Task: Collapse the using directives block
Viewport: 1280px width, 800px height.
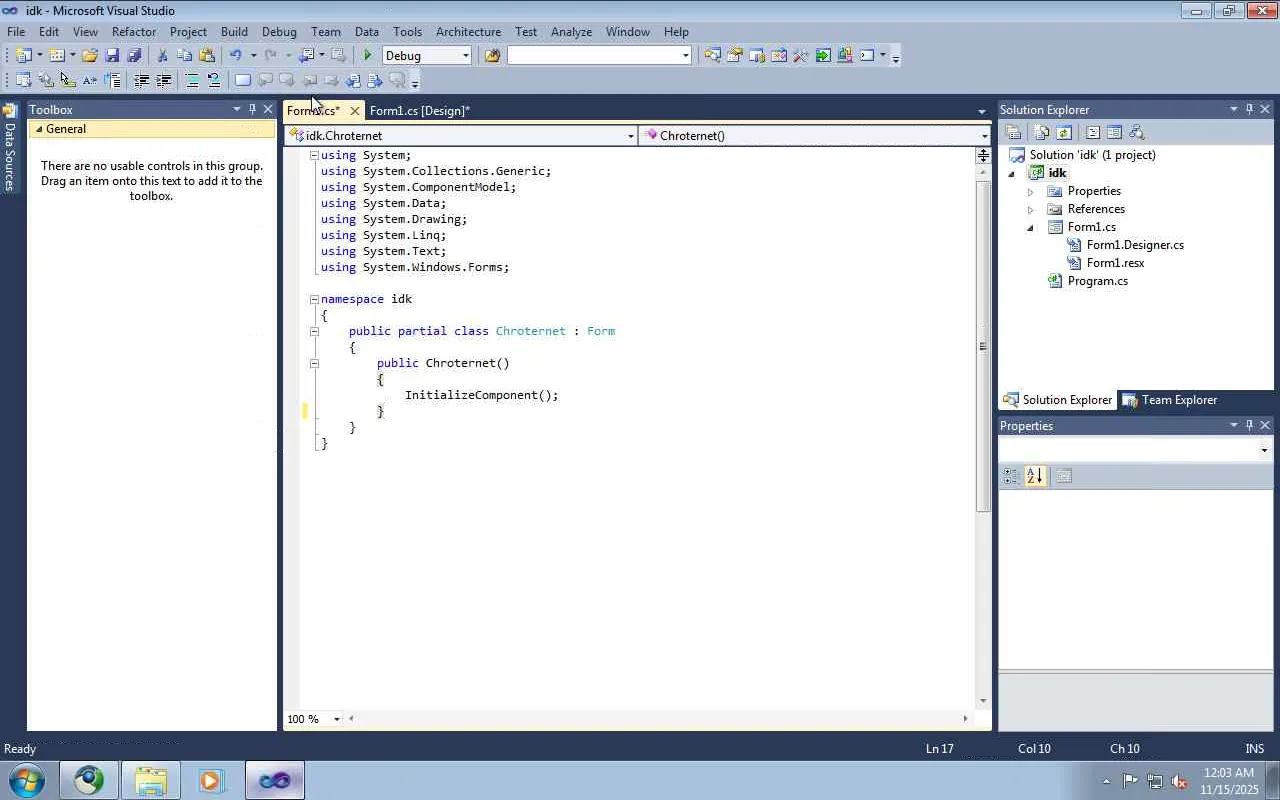Action: (x=314, y=155)
